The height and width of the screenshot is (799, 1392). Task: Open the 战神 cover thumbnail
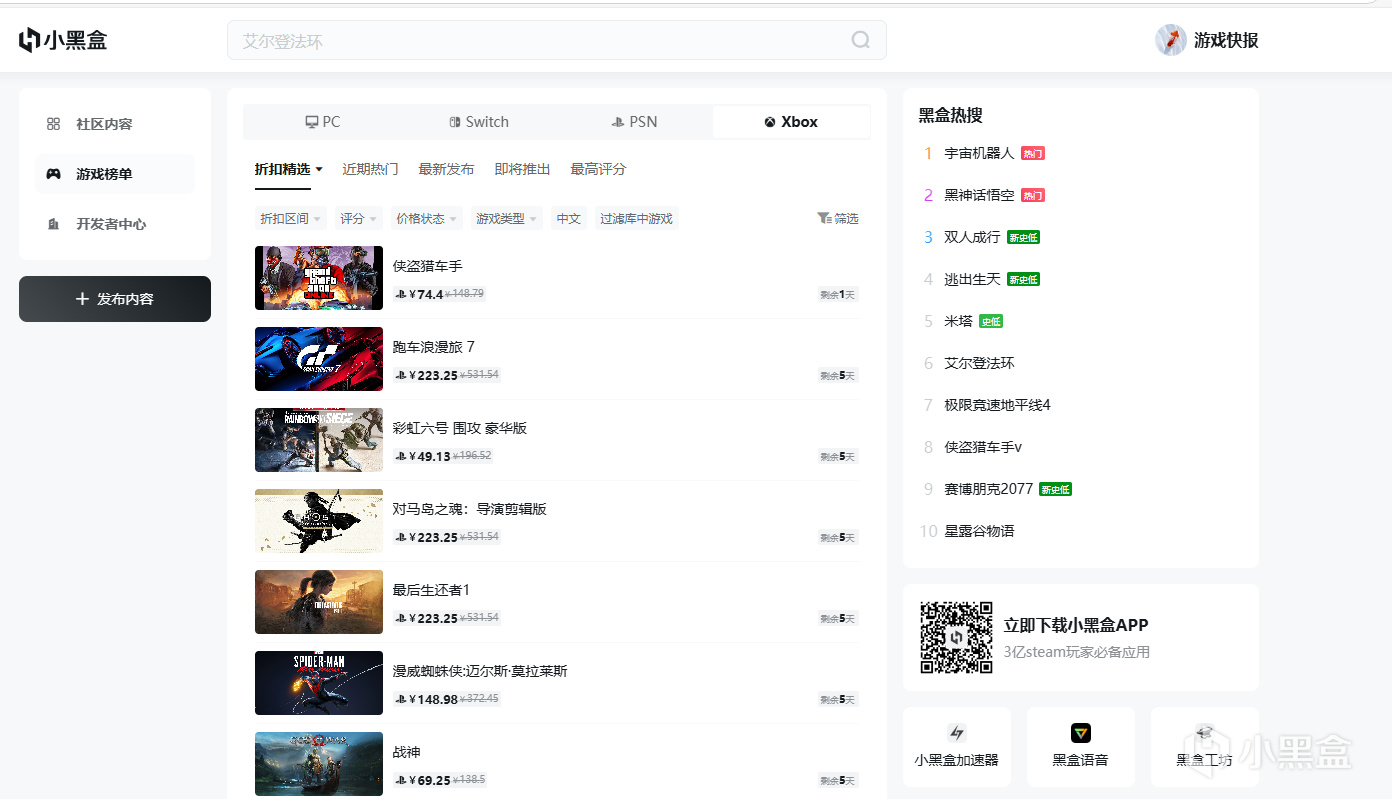(x=319, y=764)
